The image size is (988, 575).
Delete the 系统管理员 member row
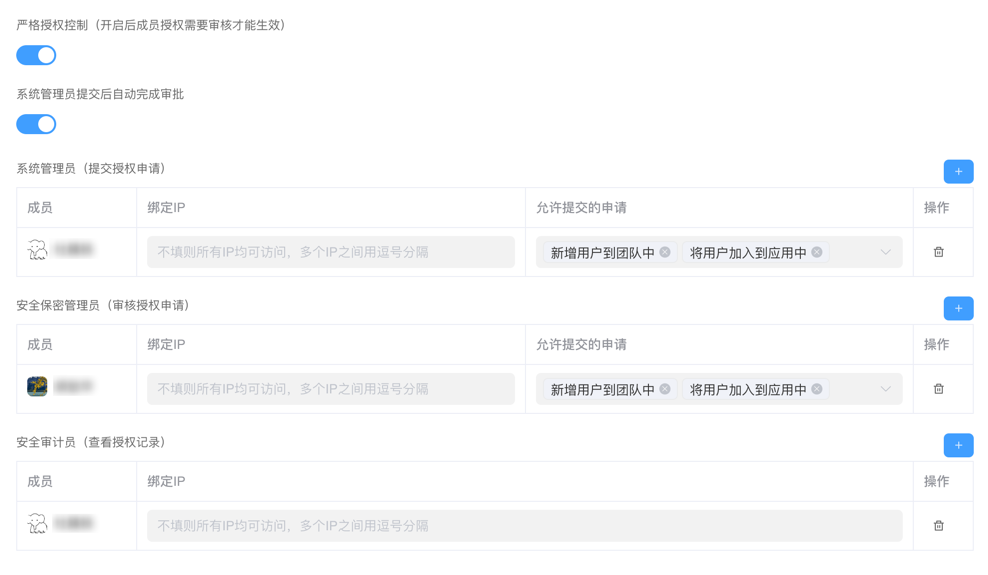[x=938, y=252]
